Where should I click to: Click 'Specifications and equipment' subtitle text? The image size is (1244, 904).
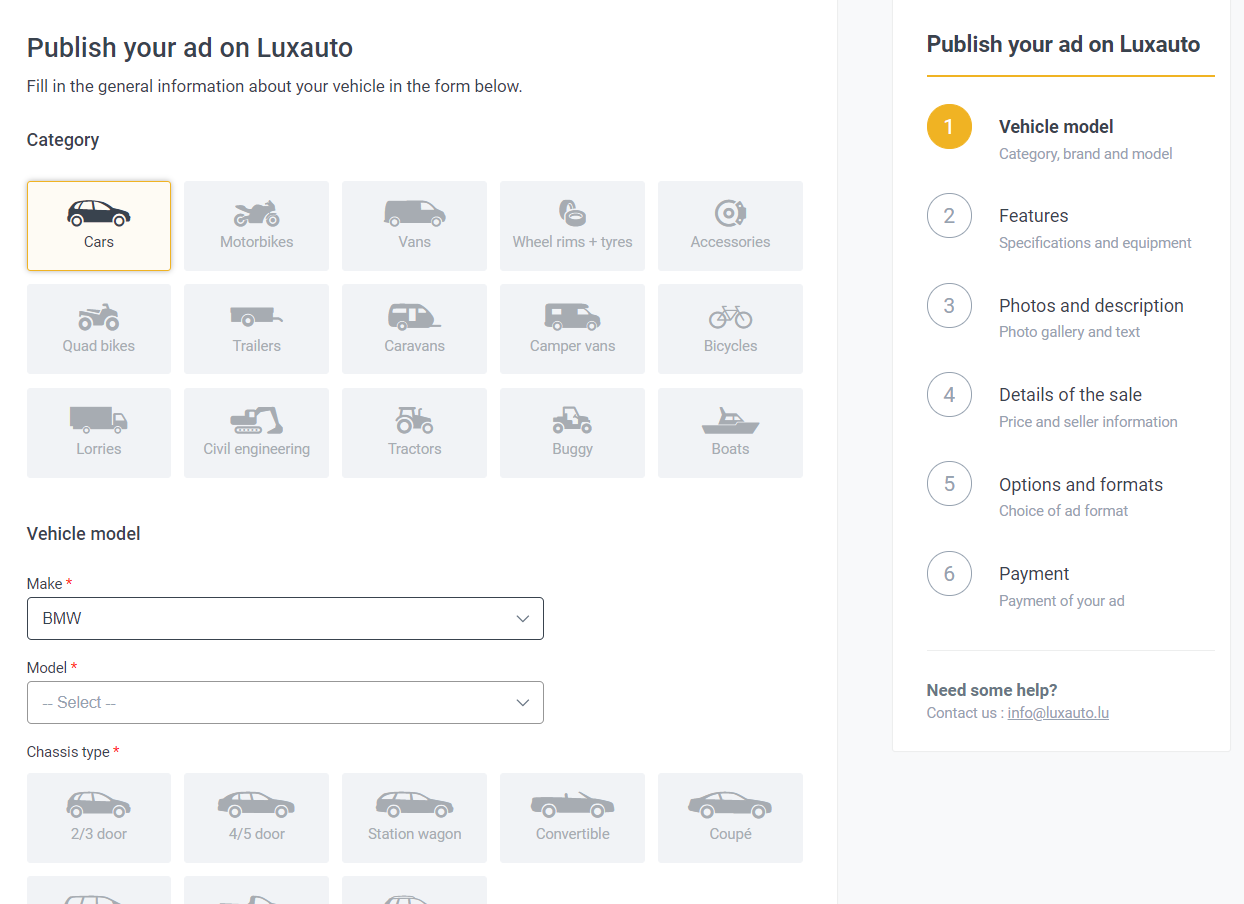pos(1095,243)
